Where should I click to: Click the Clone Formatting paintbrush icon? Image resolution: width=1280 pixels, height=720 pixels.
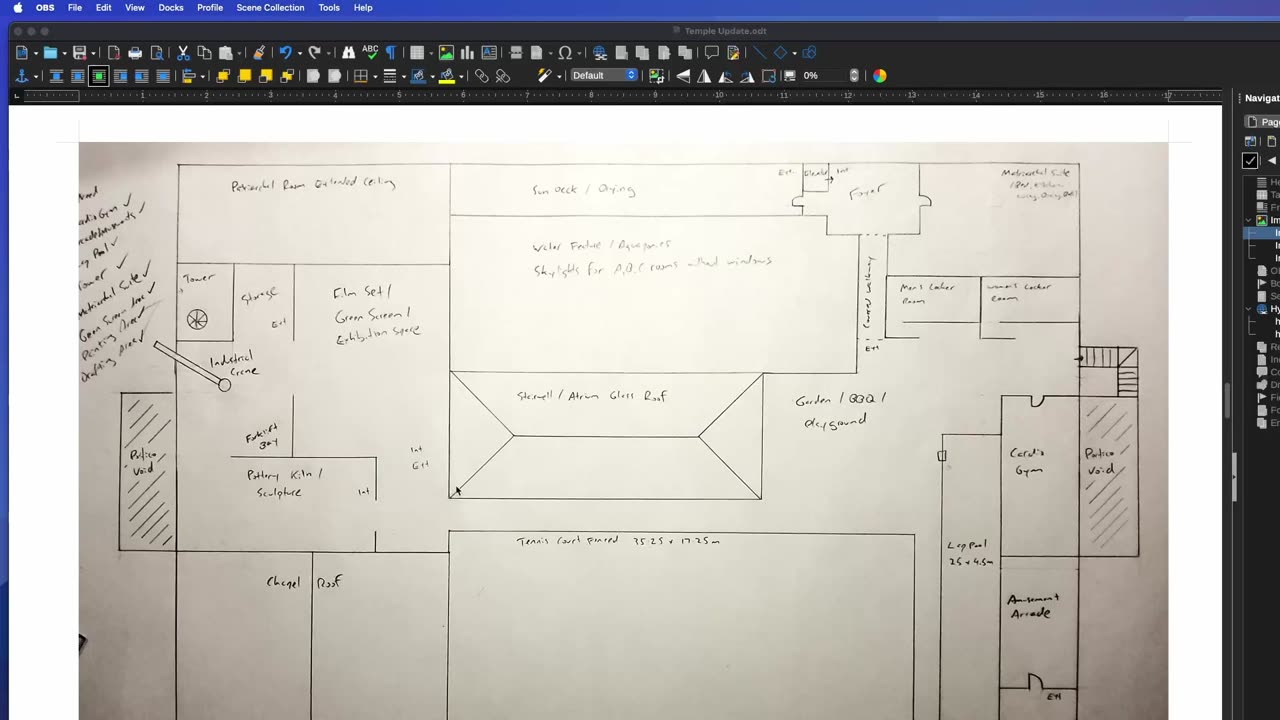[259, 52]
